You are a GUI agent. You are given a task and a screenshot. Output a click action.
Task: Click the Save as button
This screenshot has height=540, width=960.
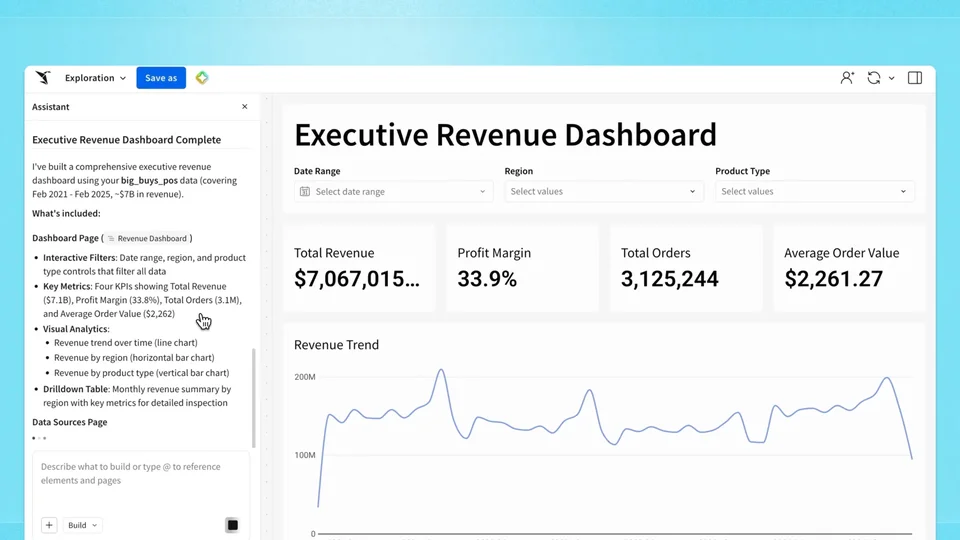coord(161,78)
